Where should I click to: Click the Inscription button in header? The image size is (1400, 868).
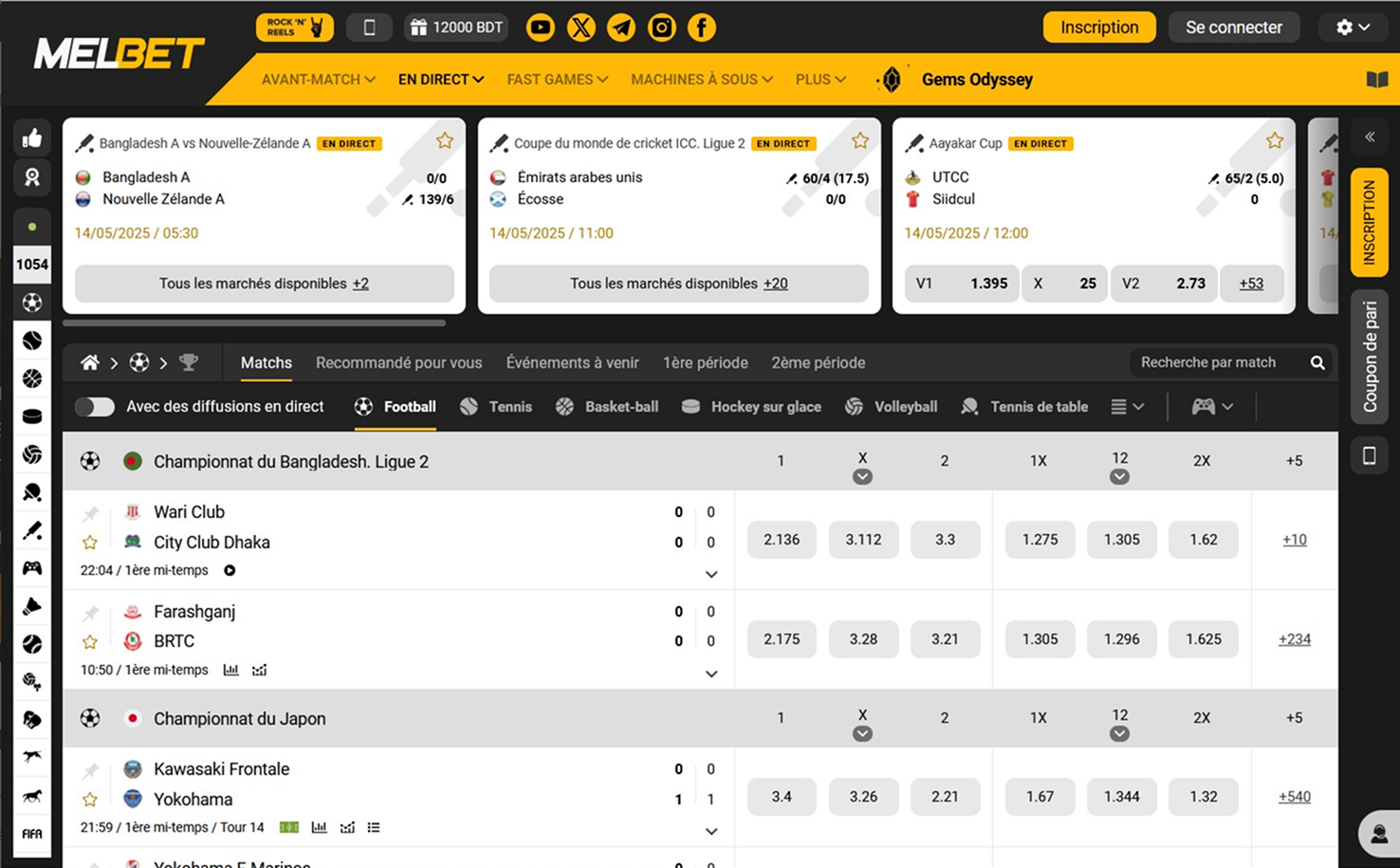tap(1099, 28)
